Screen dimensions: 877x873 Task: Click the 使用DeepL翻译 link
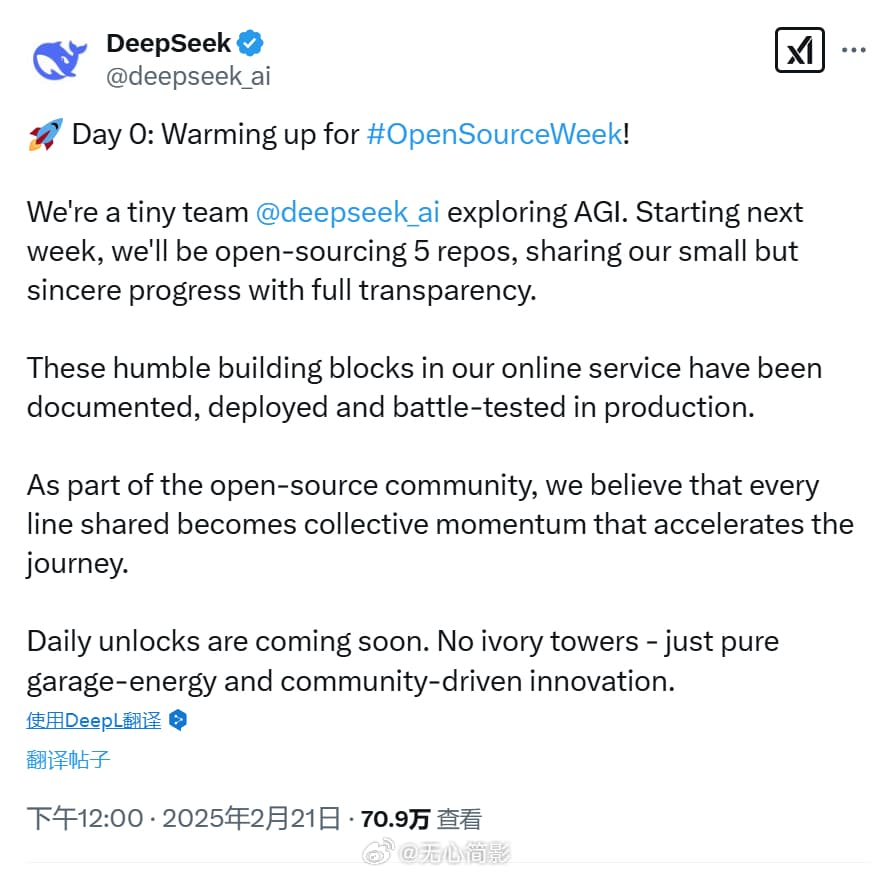[x=94, y=720]
